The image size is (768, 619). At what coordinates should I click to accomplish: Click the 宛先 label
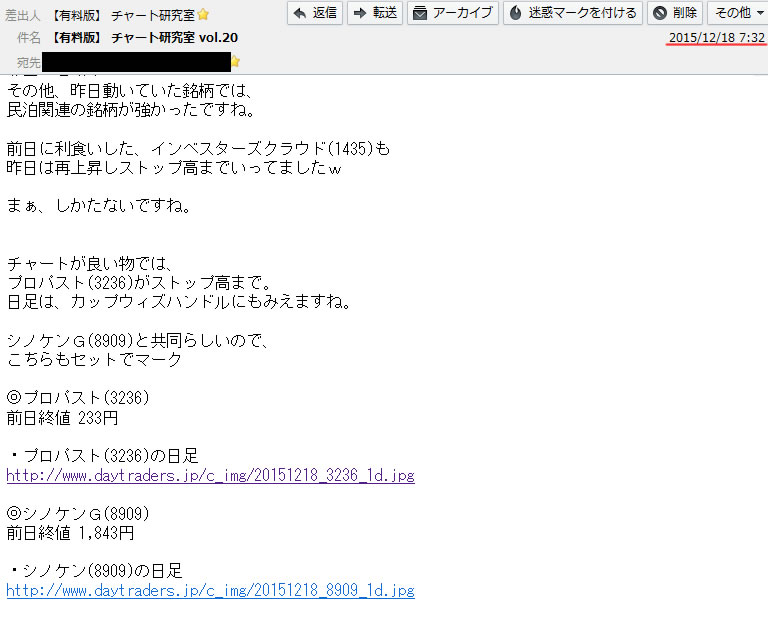[x=28, y=62]
